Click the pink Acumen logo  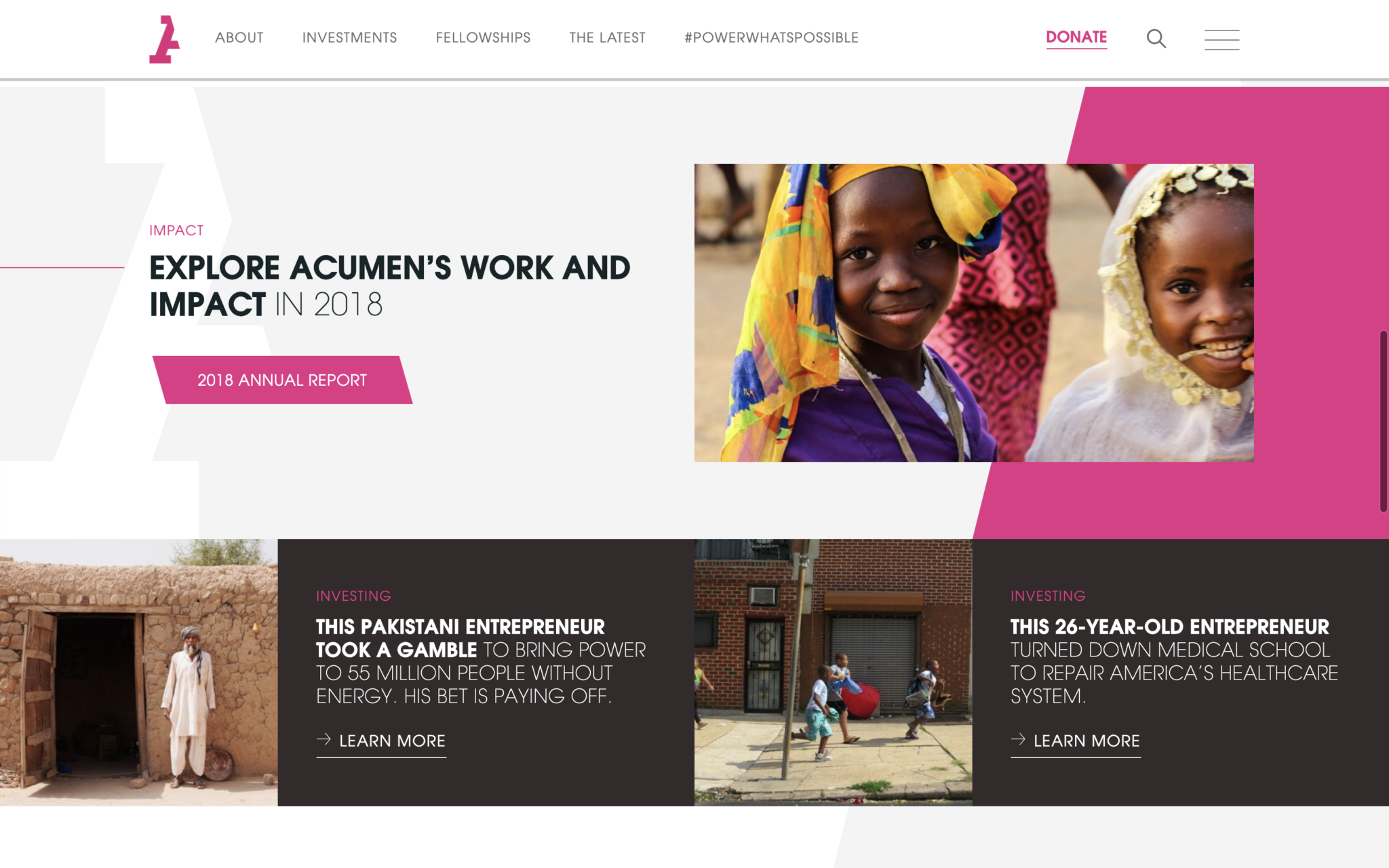(x=164, y=39)
